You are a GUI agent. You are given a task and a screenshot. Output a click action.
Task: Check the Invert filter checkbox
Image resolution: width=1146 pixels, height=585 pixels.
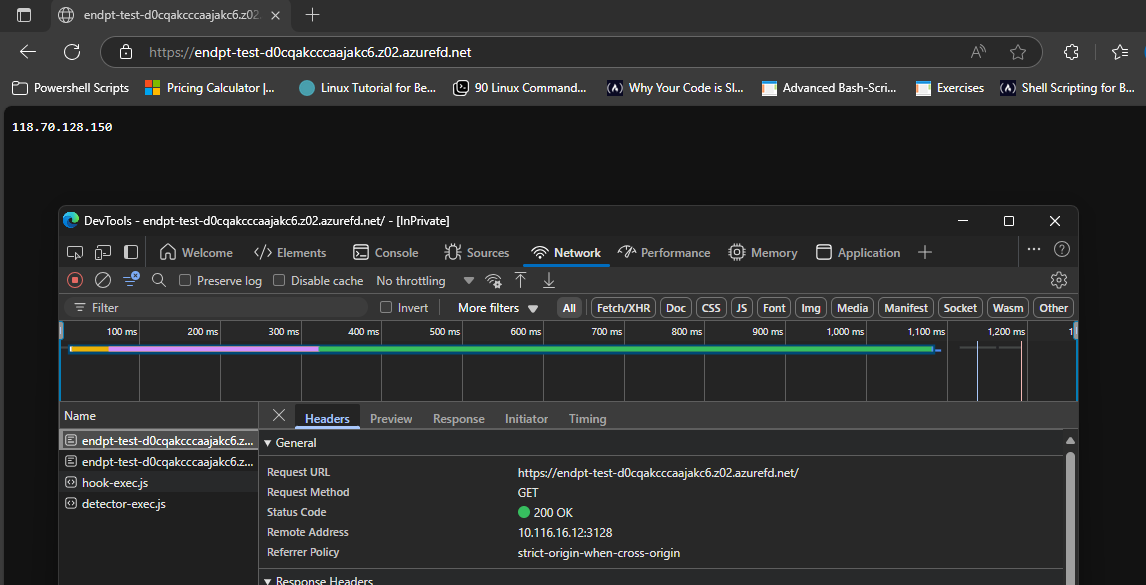tap(386, 307)
